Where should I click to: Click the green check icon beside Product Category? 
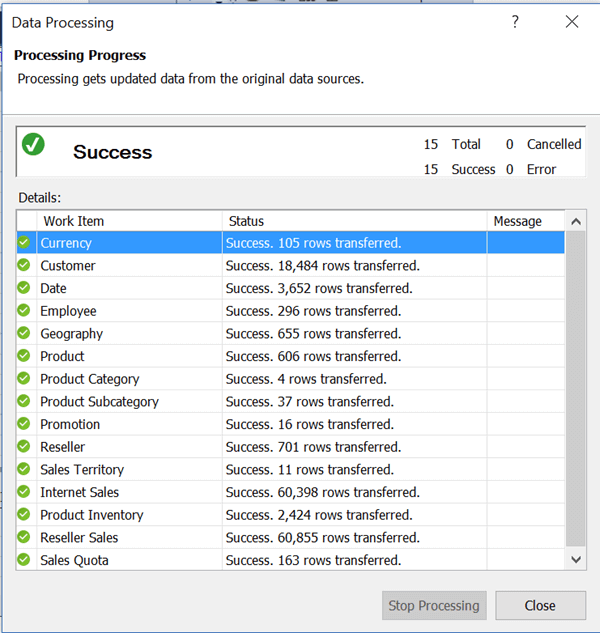point(24,378)
